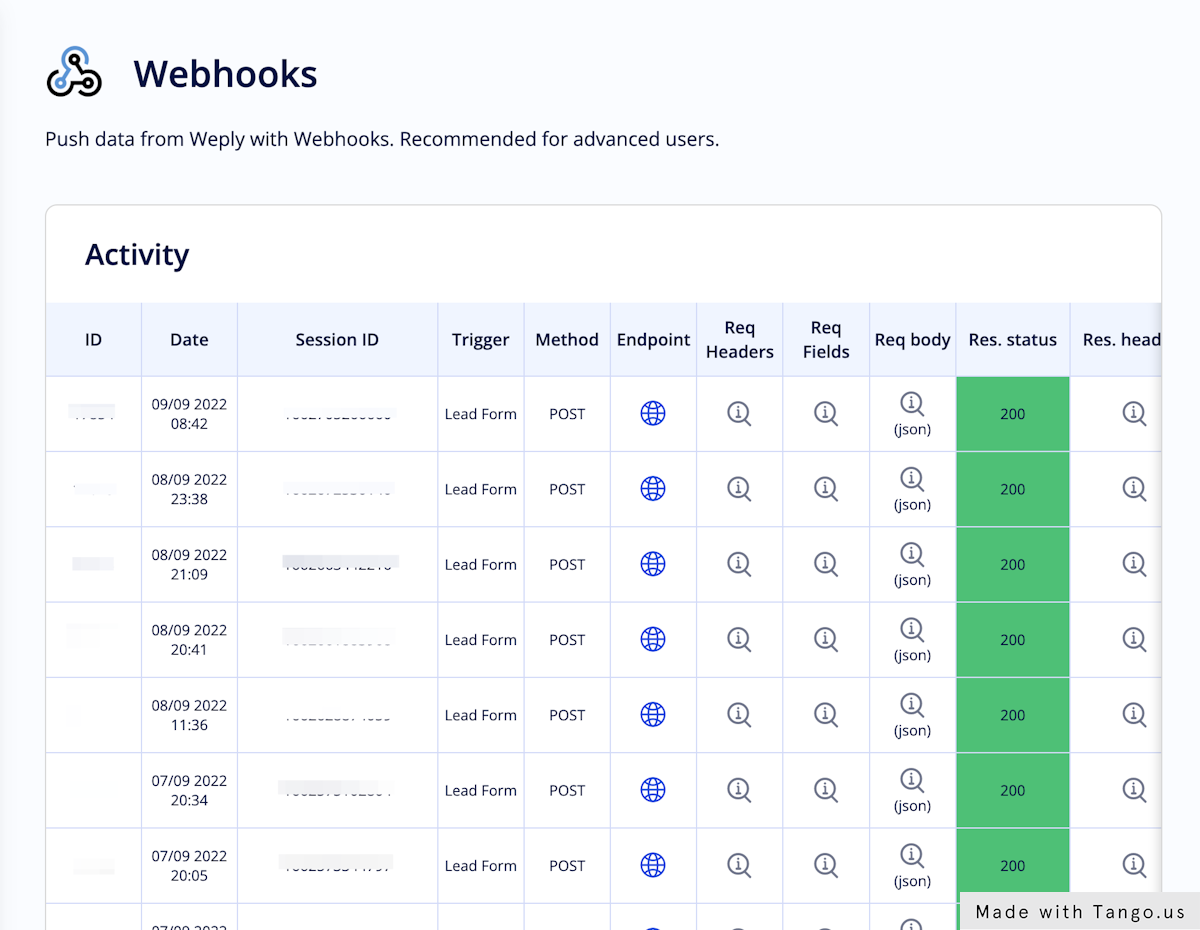Open Endpoint globe for 07/09 2022 20:05 row
The image size is (1200, 930).
point(653,865)
